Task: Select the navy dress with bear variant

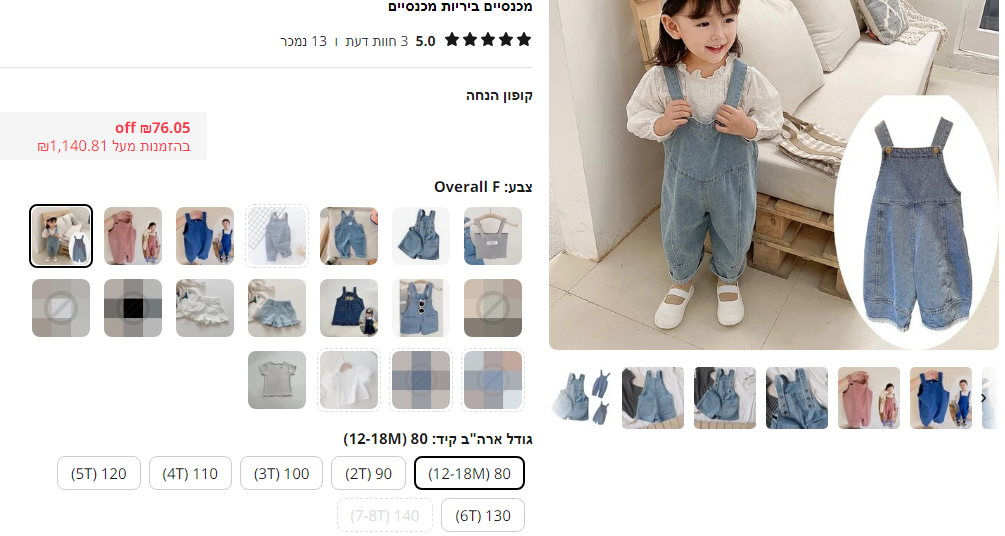Action: 349,308
